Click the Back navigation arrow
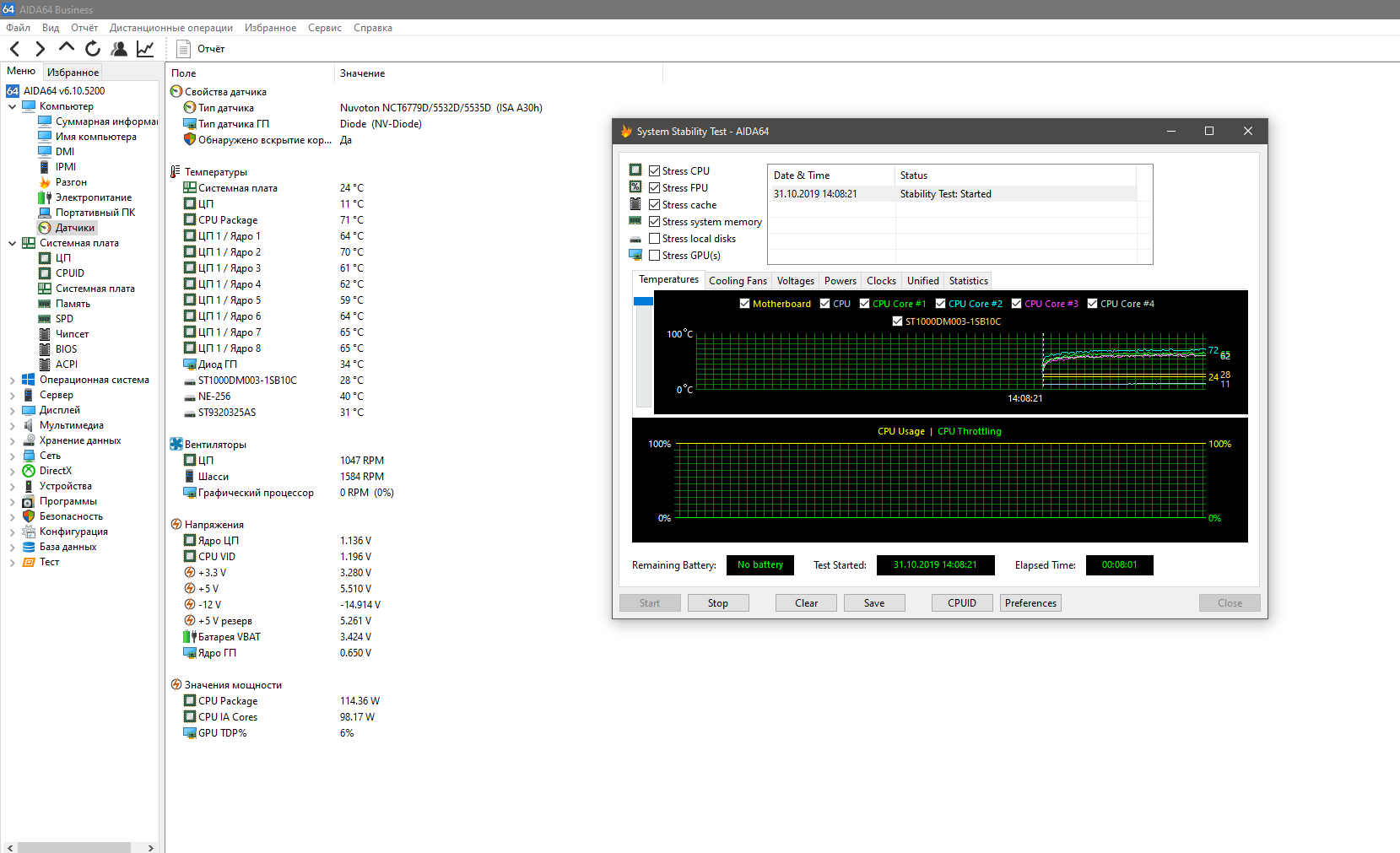Image resolution: width=1400 pixels, height=853 pixels. (14, 49)
